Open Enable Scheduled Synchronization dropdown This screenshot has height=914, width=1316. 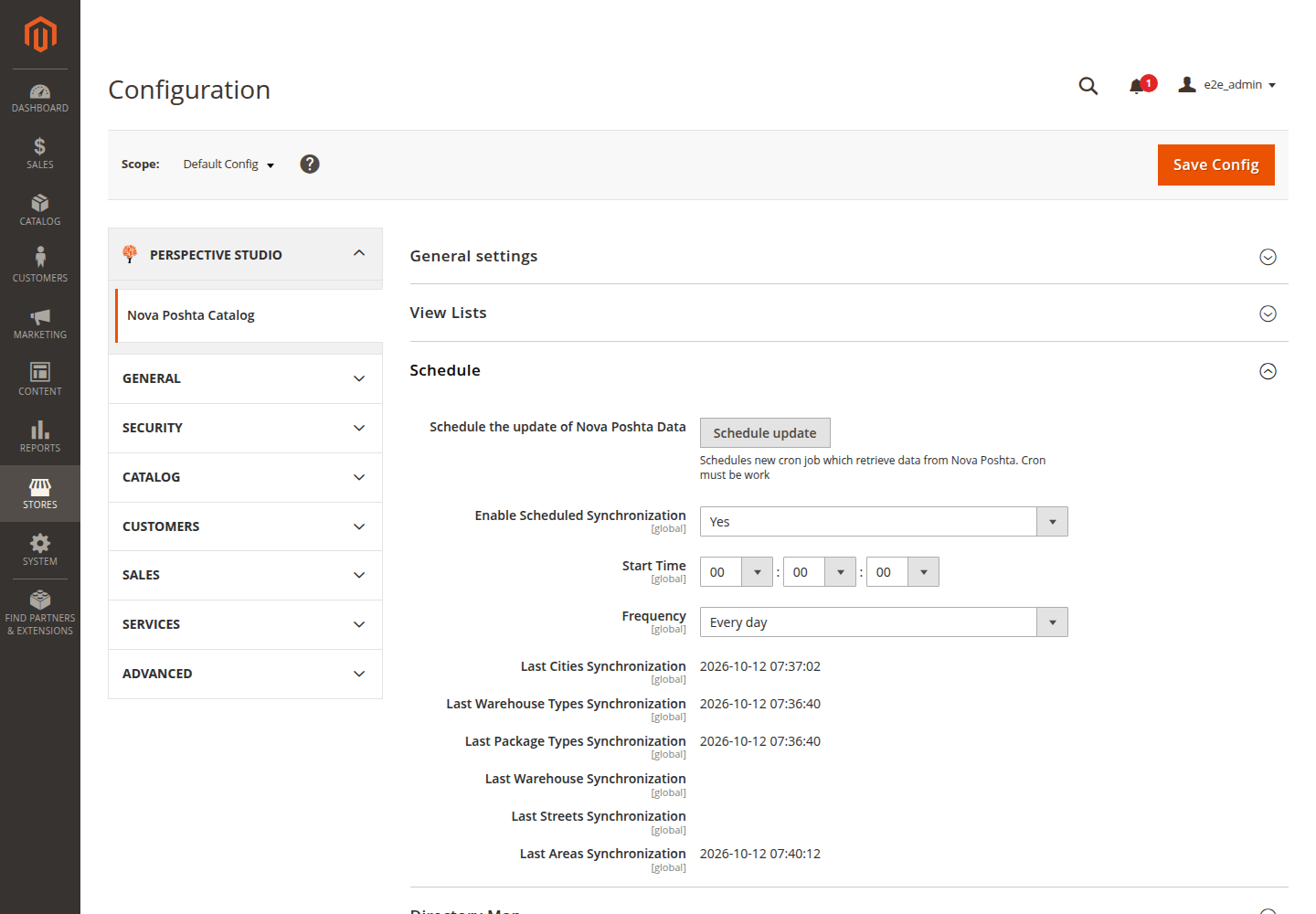point(884,522)
